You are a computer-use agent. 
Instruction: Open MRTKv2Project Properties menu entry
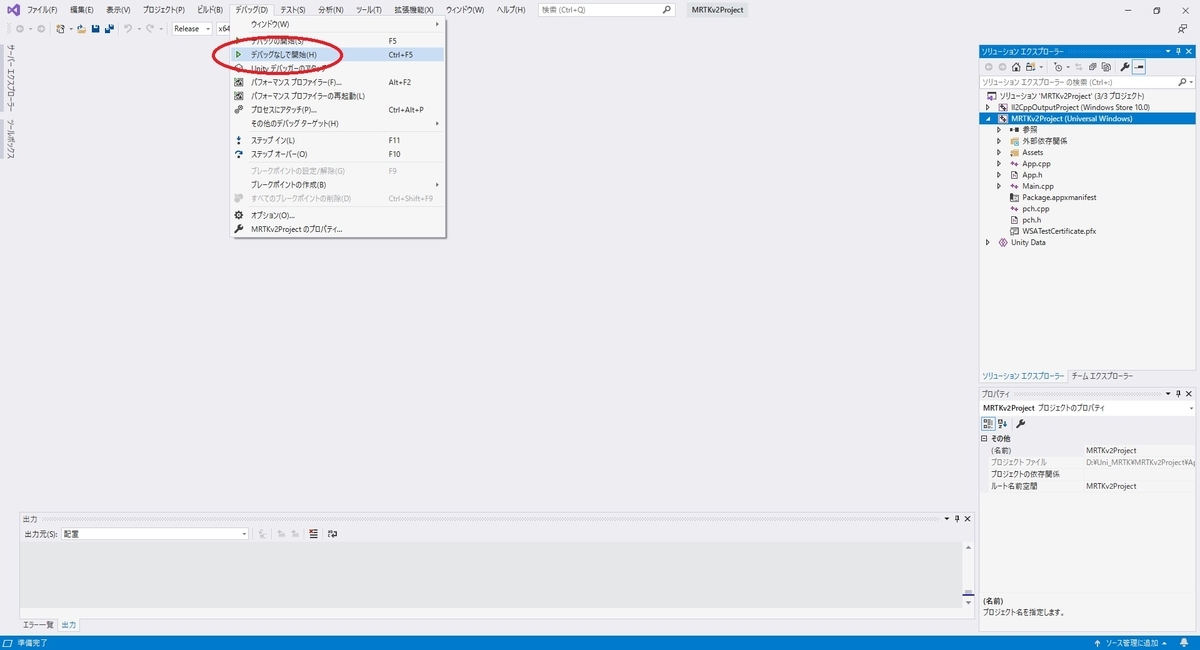pyautogui.click(x=339, y=229)
